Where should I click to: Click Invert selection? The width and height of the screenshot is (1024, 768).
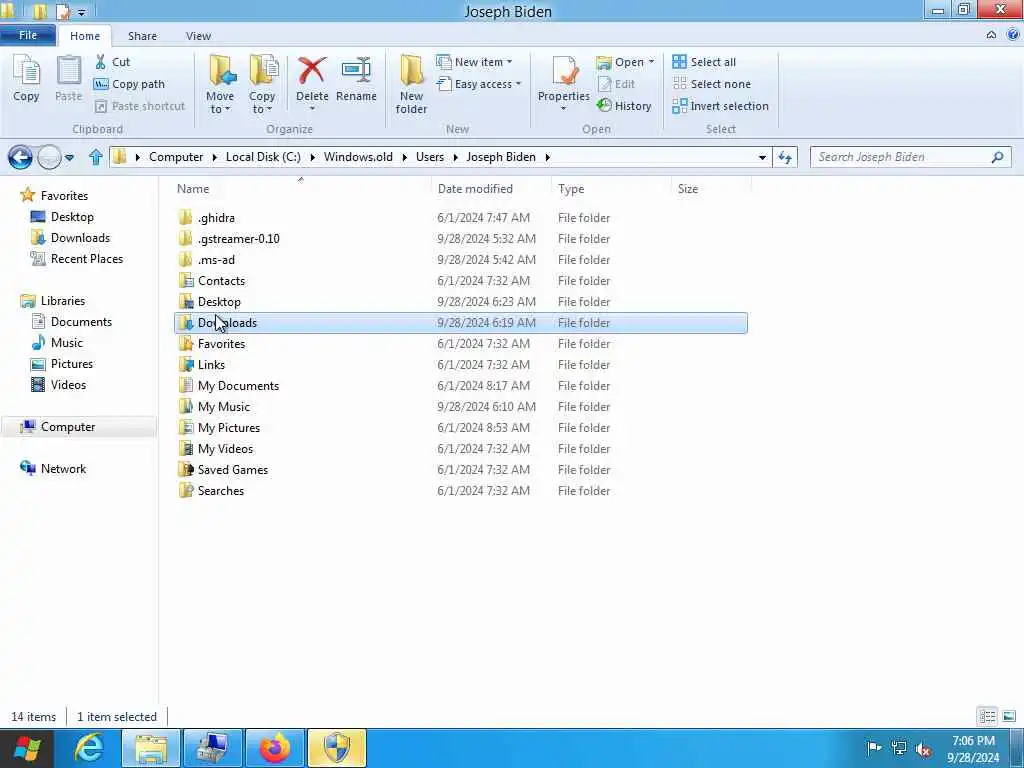[720, 106]
